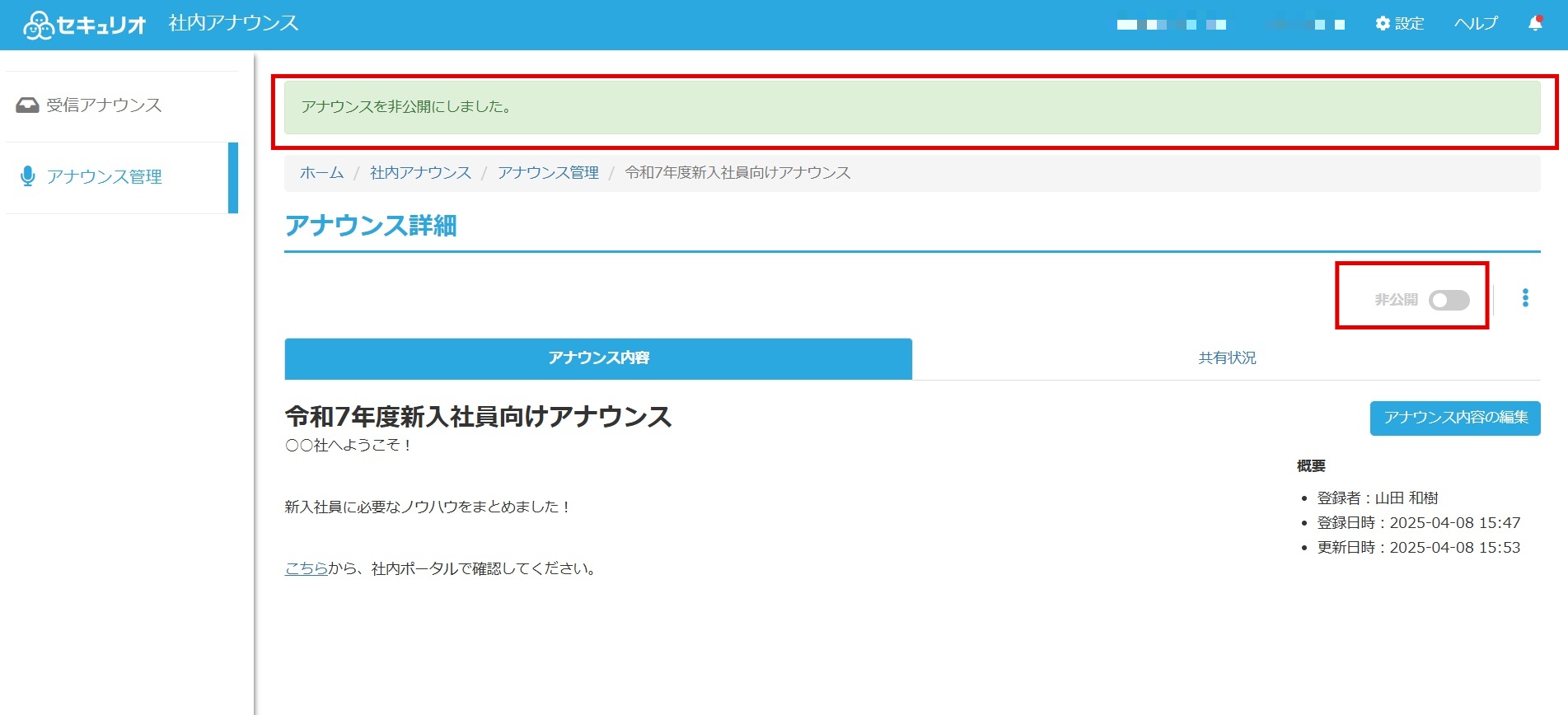This screenshot has width=1568, height=715.
Task: Go to 受信アナウンス in sidebar
Action: tap(121, 105)
